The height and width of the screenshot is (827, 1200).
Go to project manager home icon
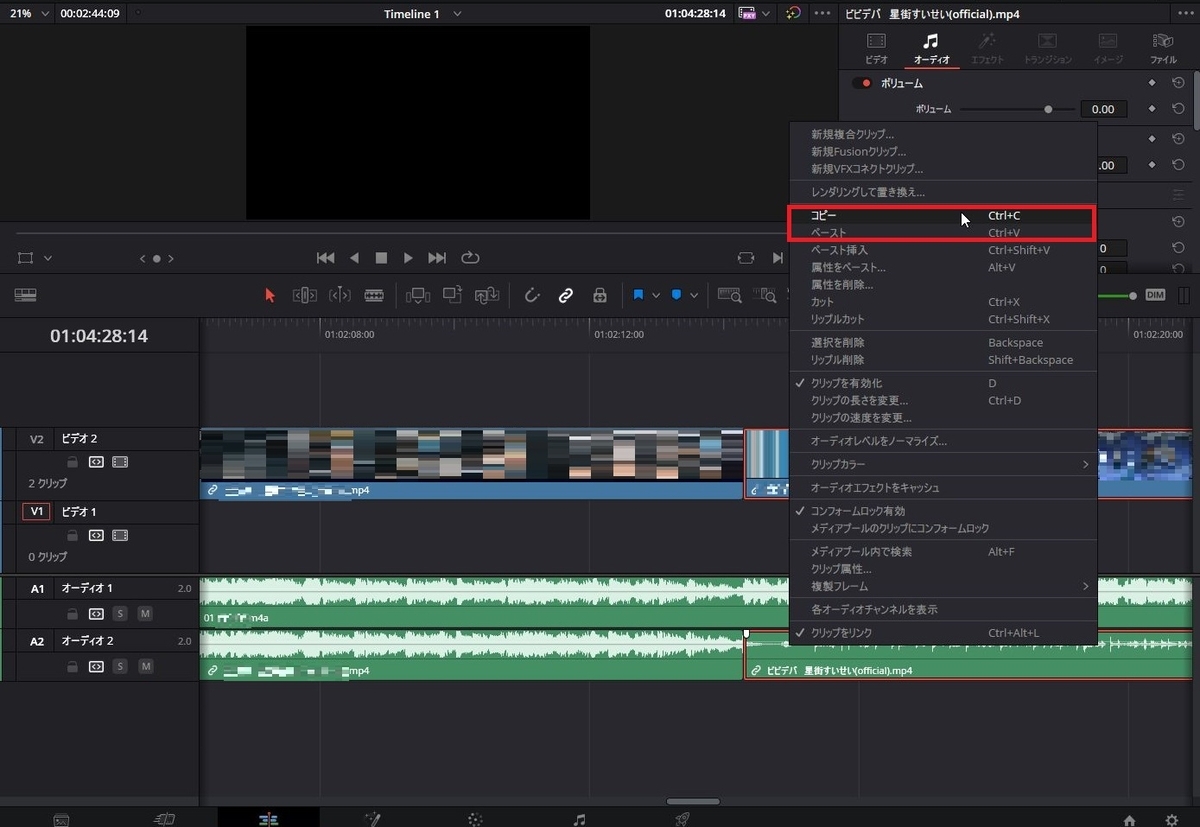tap(1129, 820)
